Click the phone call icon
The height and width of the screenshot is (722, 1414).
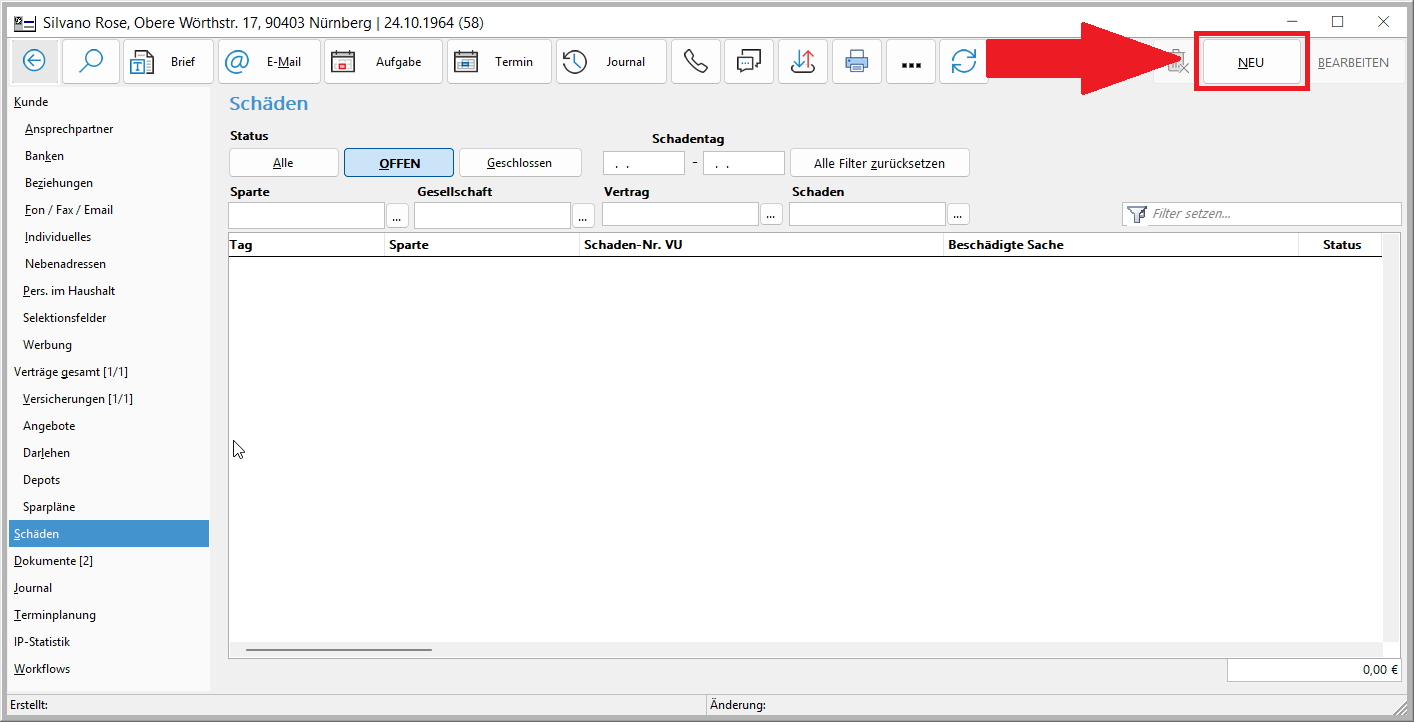pos(695,62)
